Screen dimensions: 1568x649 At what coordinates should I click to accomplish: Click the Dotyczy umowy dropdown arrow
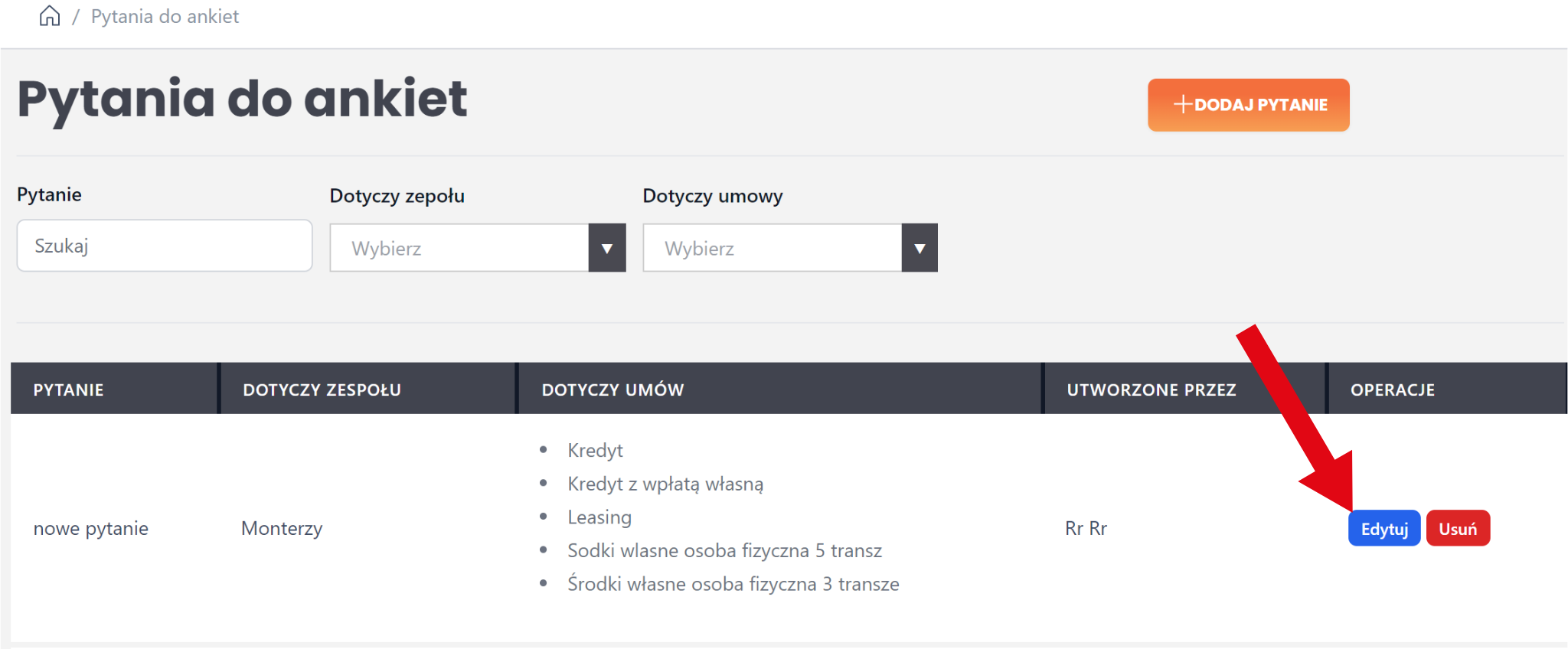pos(920,248)
